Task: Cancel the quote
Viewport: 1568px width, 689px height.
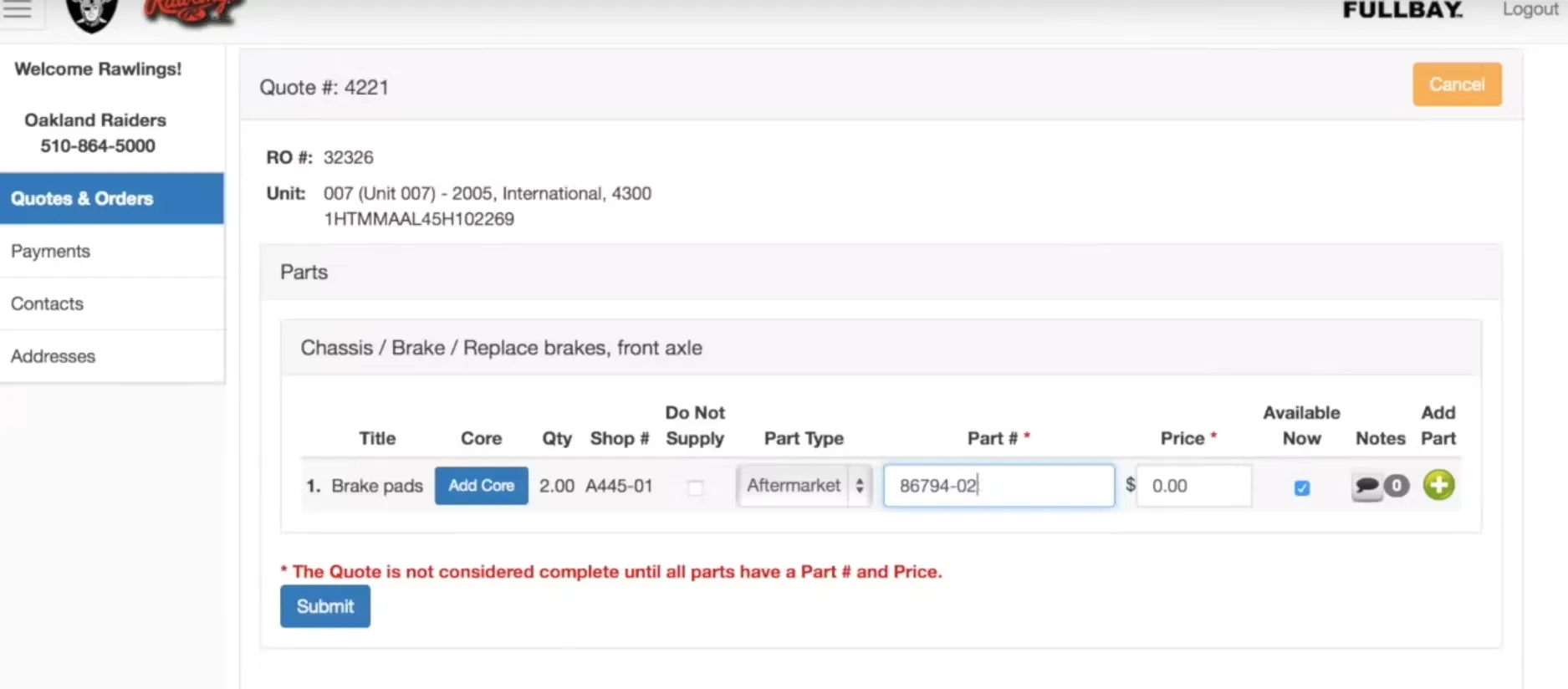Action: pyautogui.click(x=1457, y=84)
